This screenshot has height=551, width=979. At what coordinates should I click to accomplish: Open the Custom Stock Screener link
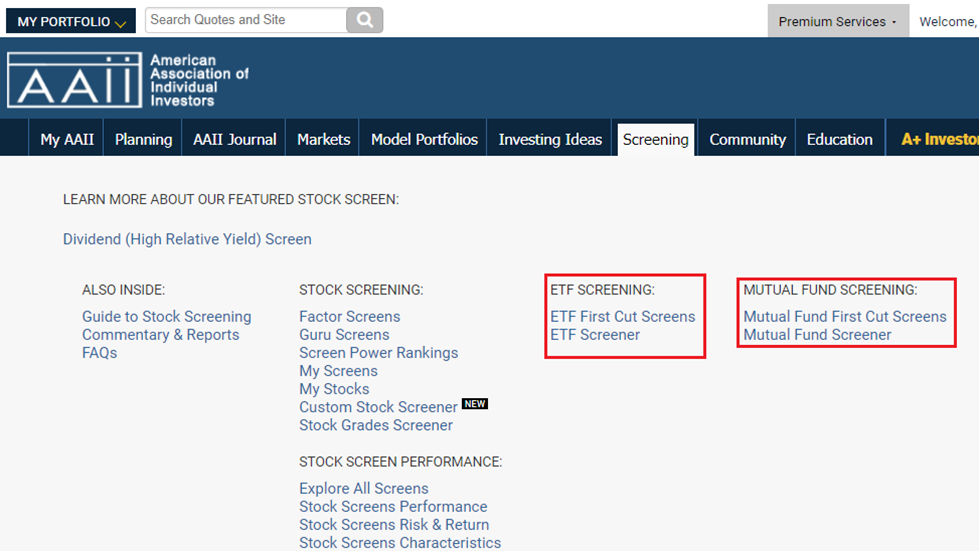tap(378, 407)
